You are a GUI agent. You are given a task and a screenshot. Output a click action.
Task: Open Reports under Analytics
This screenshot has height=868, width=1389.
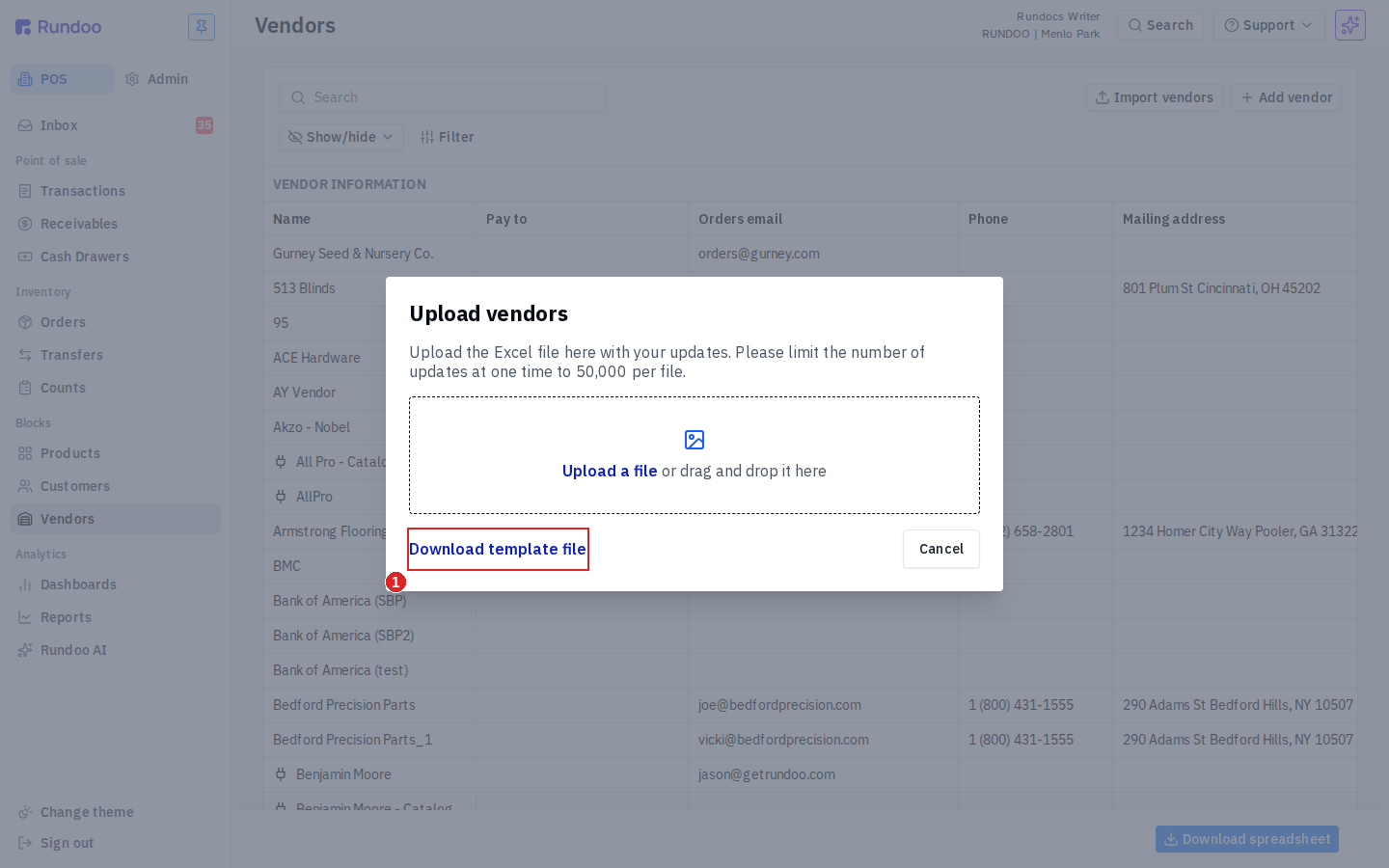(x=115, y=617)
